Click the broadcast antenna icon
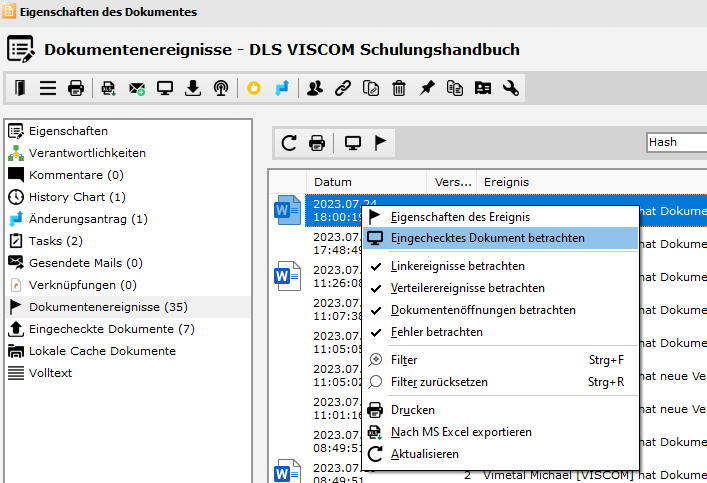This screenshot has height=483, width=707. [220, 87]
